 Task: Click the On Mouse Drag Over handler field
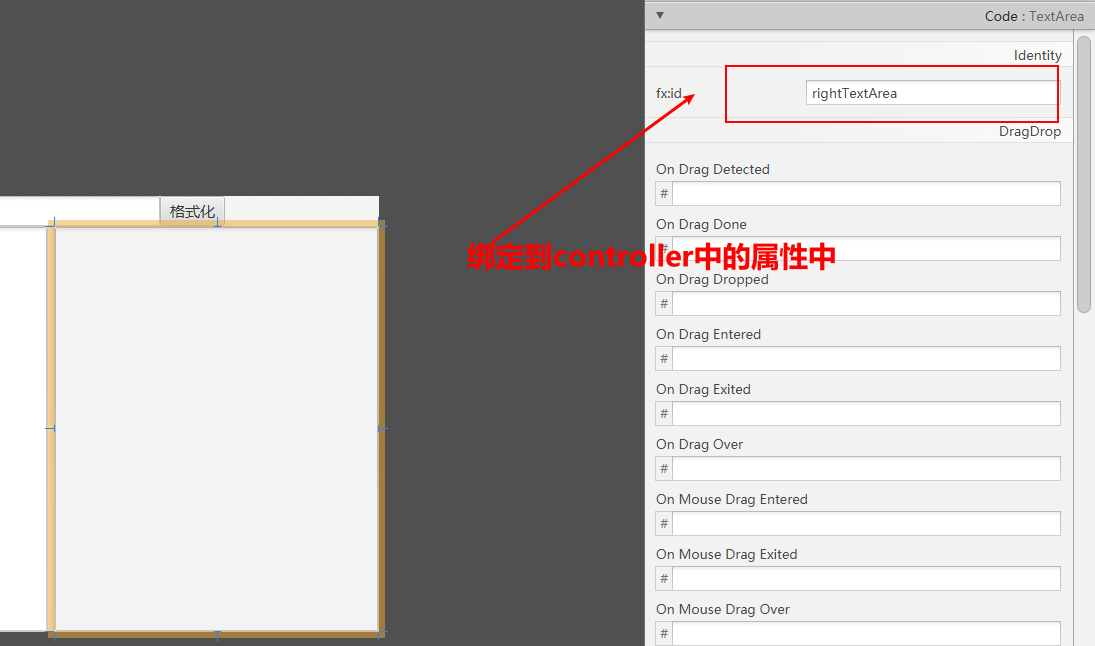866,633
